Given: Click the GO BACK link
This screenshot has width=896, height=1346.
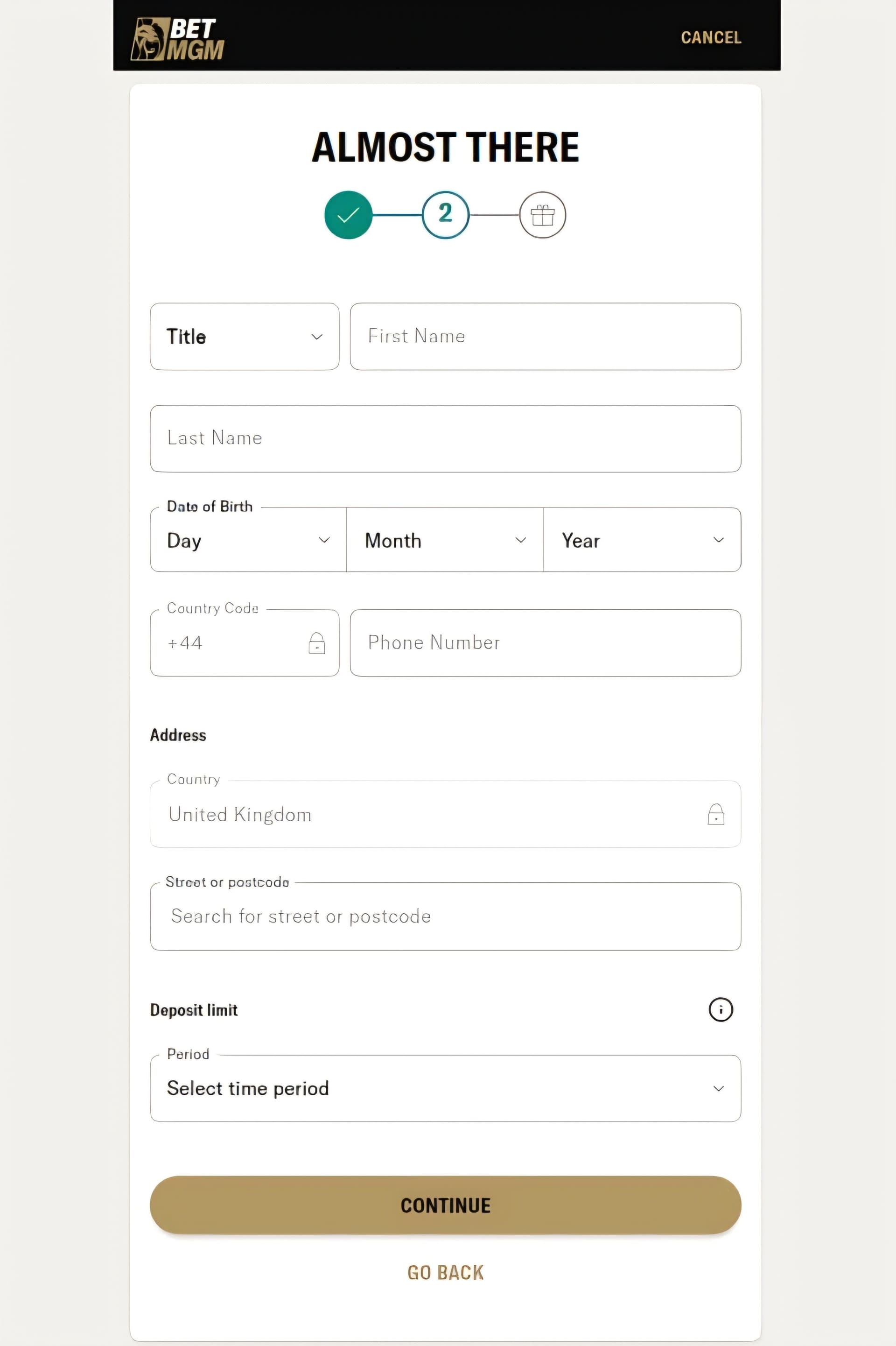Looking at the screenshot, I should coord(445,1272).
